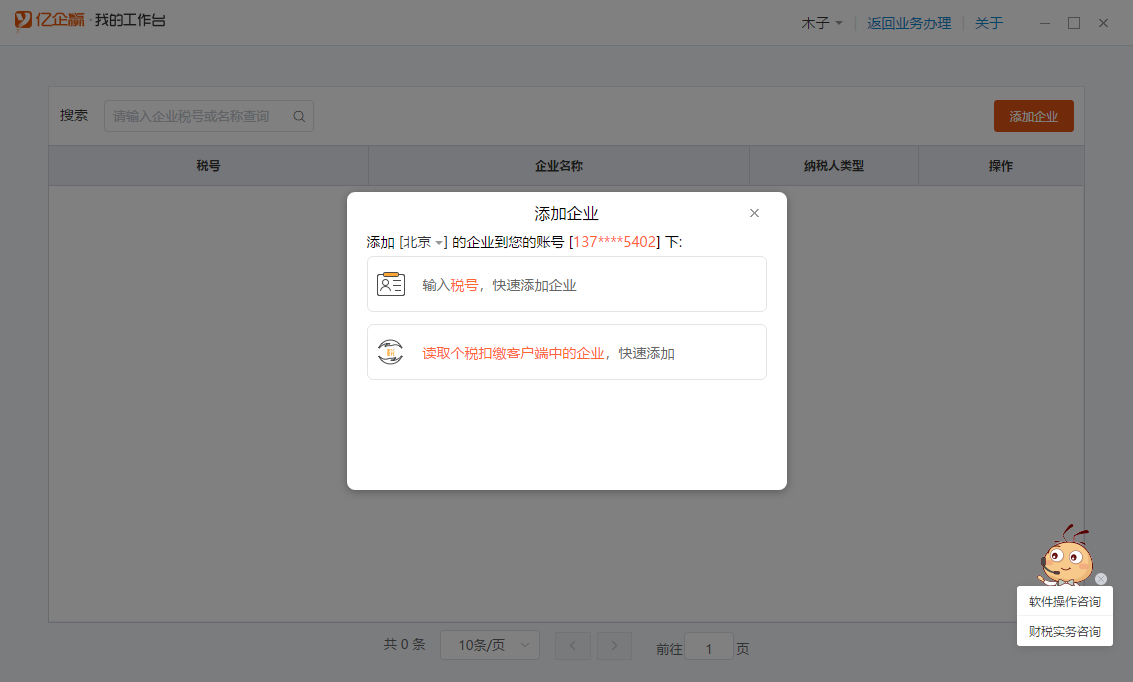Select 软件操作咨询 menu option
This screenshot has width=1133, height=682.
[1064, 602]
